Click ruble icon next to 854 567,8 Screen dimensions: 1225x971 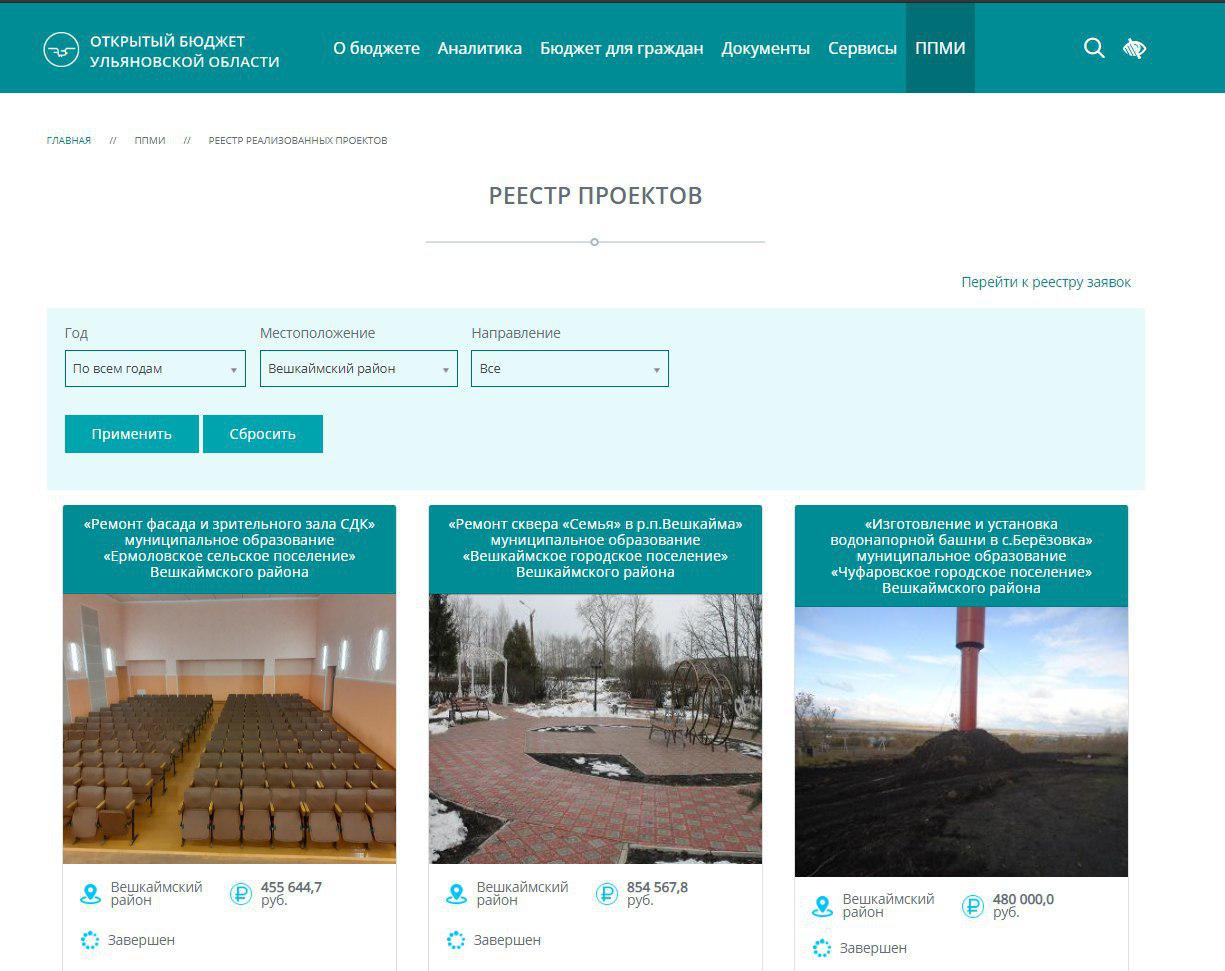pyautogui.click(x=607, y=894)
